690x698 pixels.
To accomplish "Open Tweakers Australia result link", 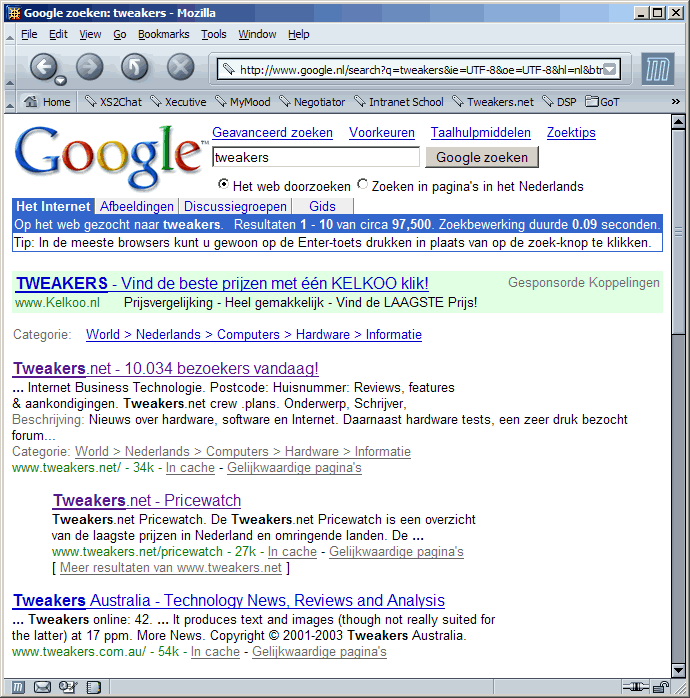I will (229, 601).
